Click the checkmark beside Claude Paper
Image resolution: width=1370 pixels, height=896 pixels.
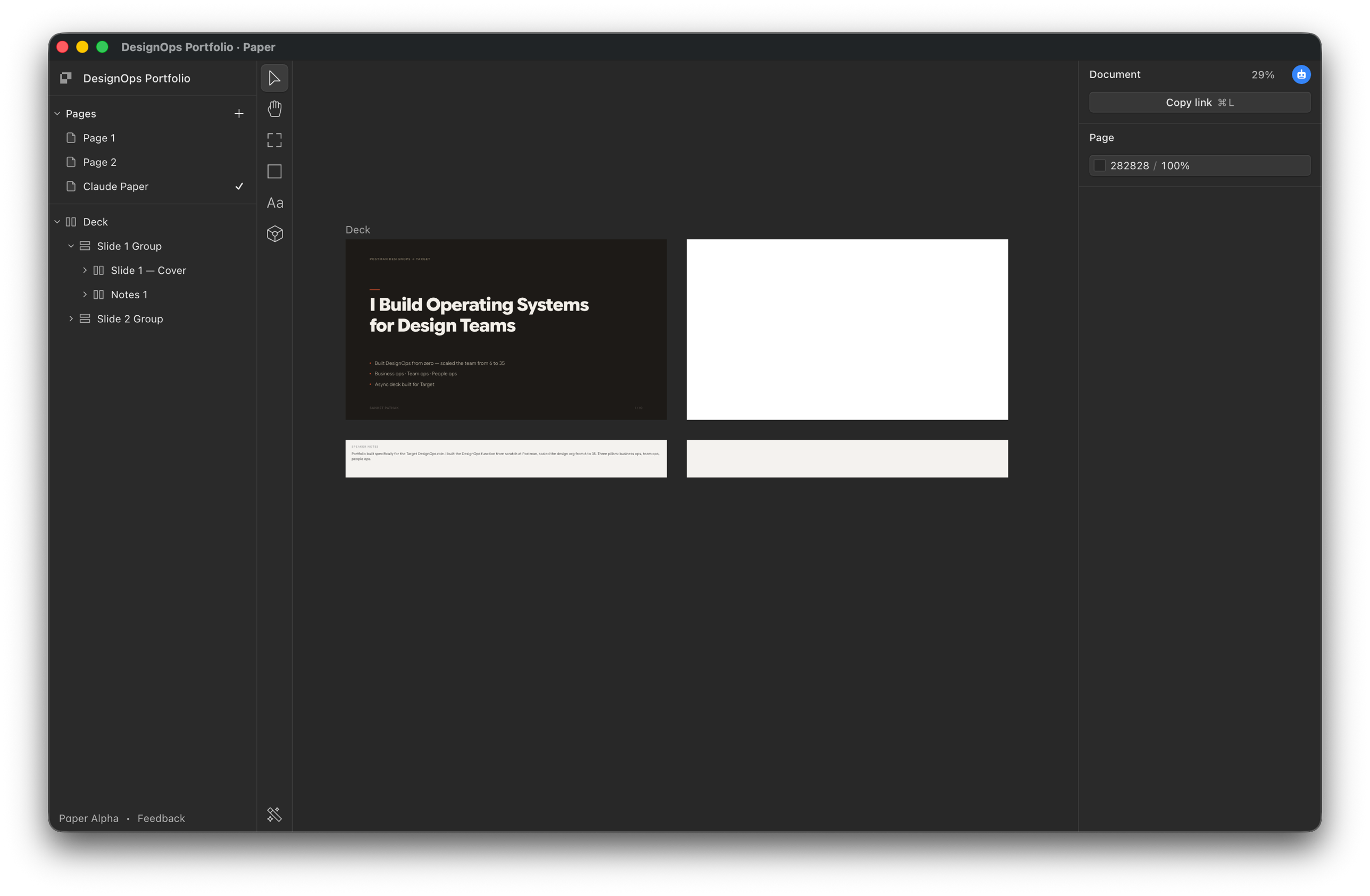tap(239, 187)
